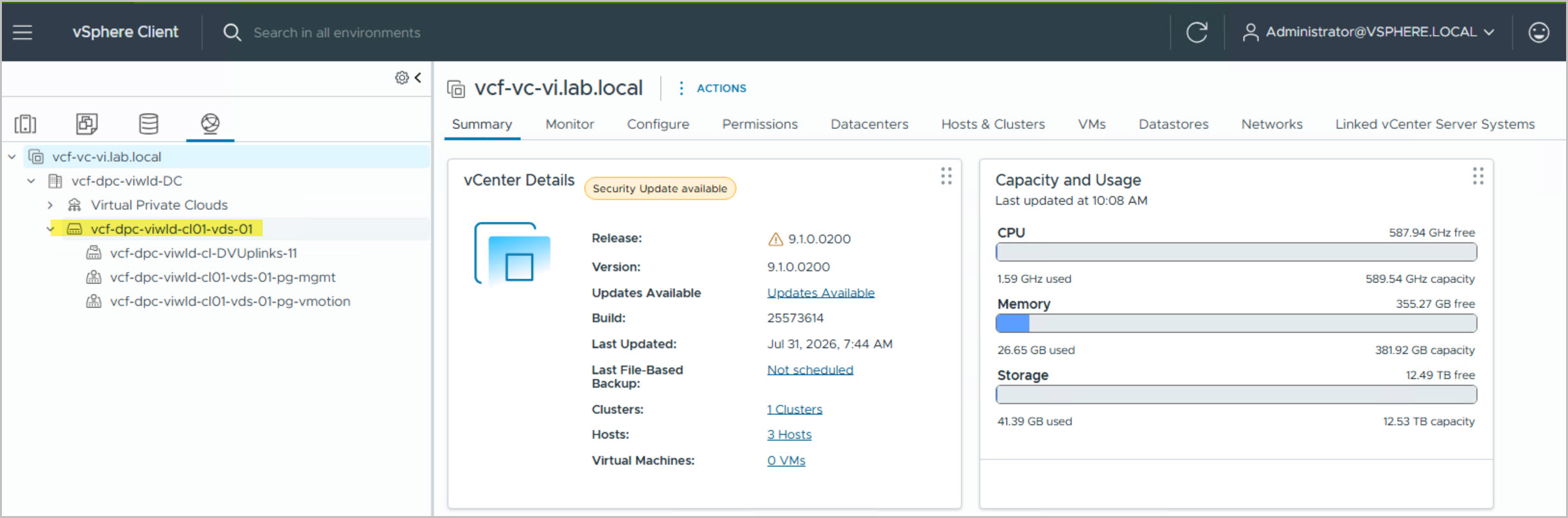Open the Hosts & Clusters tab

click(993, 124)
